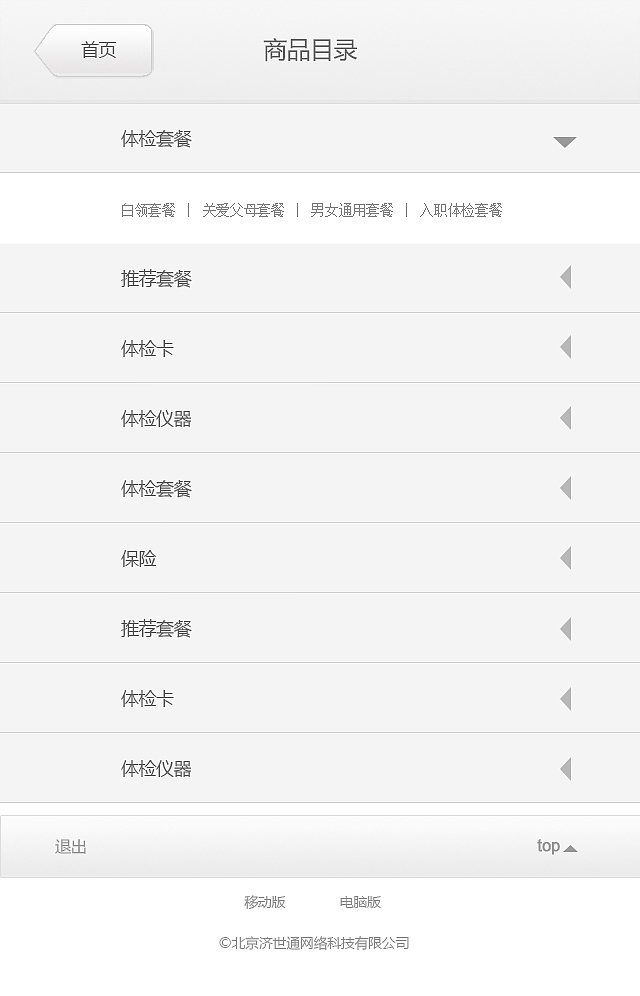Viewport: 640px width, 996px height.
Task: Collapse 体检套餐 using its down arrow
Action: click(565, 140)
